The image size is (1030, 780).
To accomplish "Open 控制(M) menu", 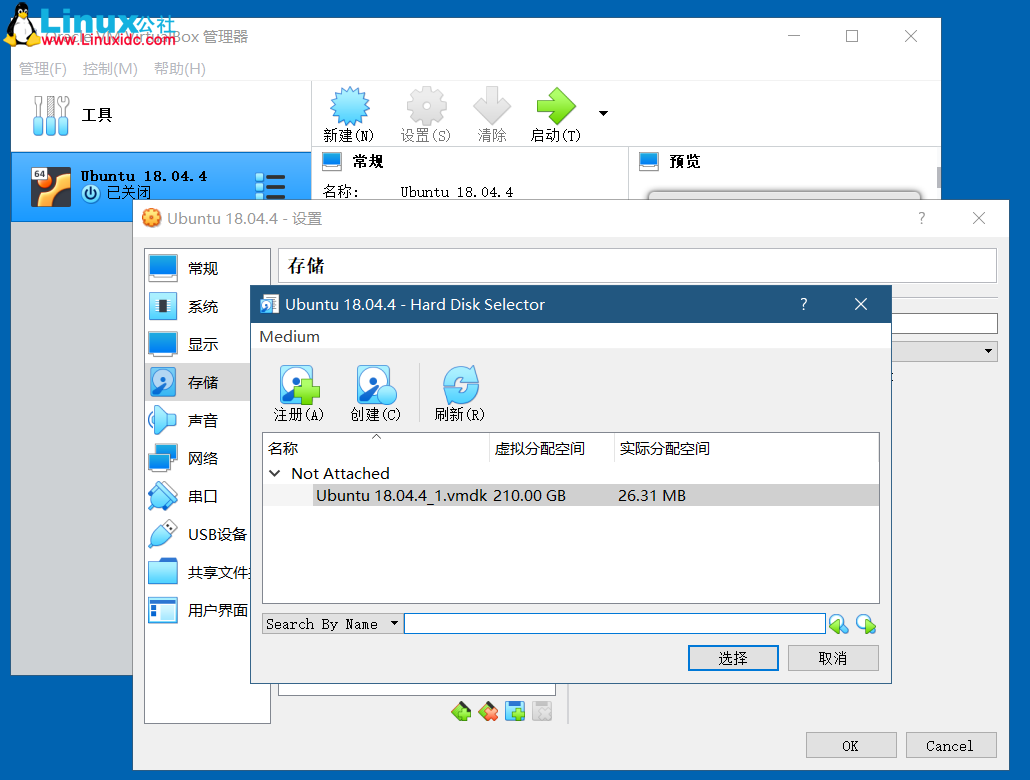I will click(x=110, y=69).
